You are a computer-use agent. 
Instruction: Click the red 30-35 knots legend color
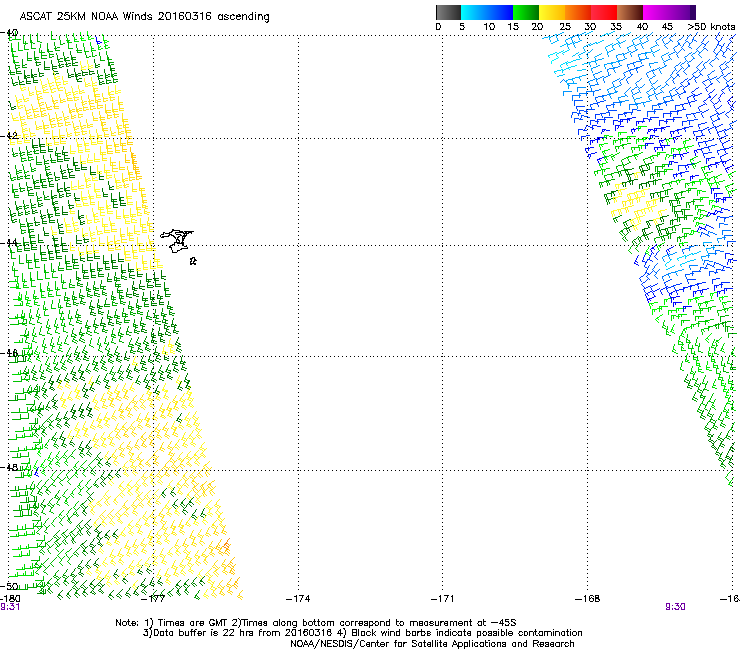(604, 12)
